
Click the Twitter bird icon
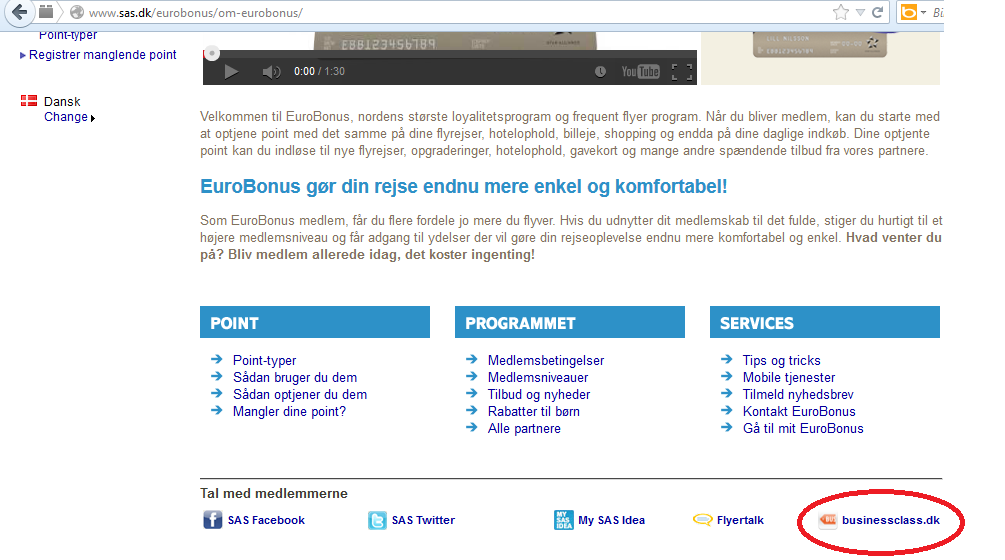point(377,520)
